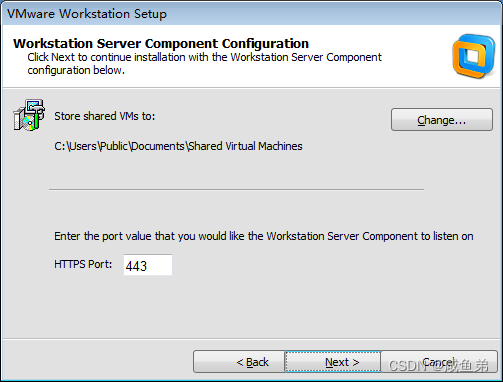Click the 'Enter the port value' instruction text
This screenshot has height=382, width=503.
pyautogui.click(x=264, y=236)
